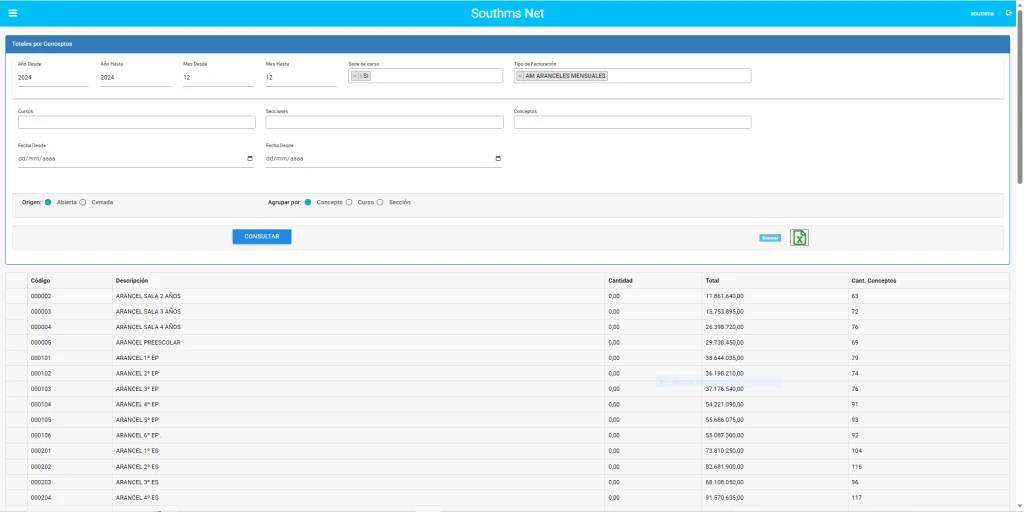1024x512 pixels.
Task: Click the CONSULTAR button
Action: pos(262,236)
